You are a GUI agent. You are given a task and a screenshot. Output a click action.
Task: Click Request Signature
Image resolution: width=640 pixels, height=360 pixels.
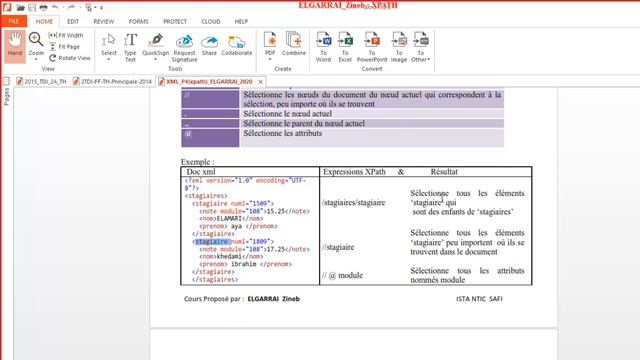click(x=184, y=47)
